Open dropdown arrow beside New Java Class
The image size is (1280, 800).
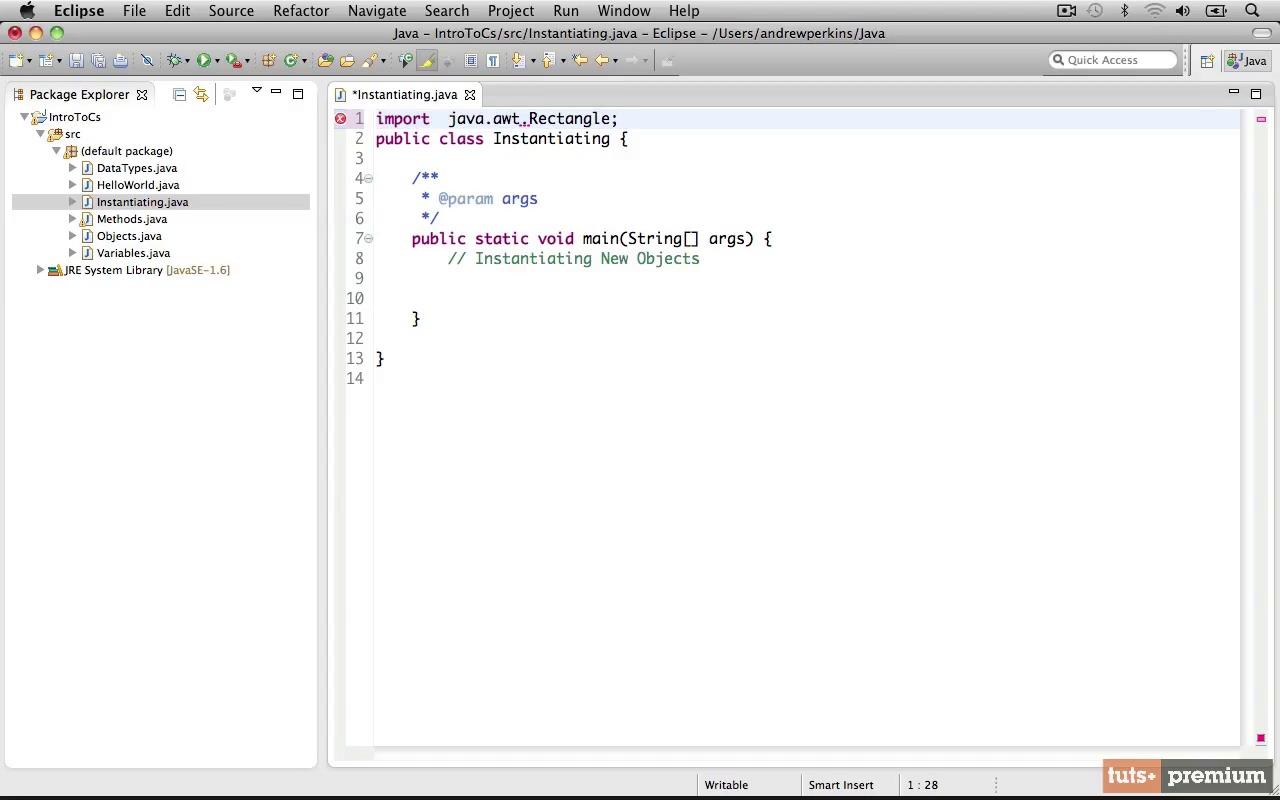pos(304,61)
